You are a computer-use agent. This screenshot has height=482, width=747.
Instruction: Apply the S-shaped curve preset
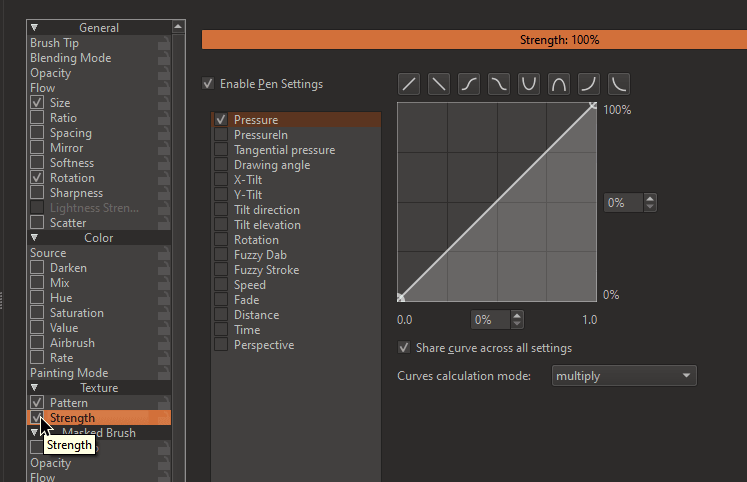(469, 84)
